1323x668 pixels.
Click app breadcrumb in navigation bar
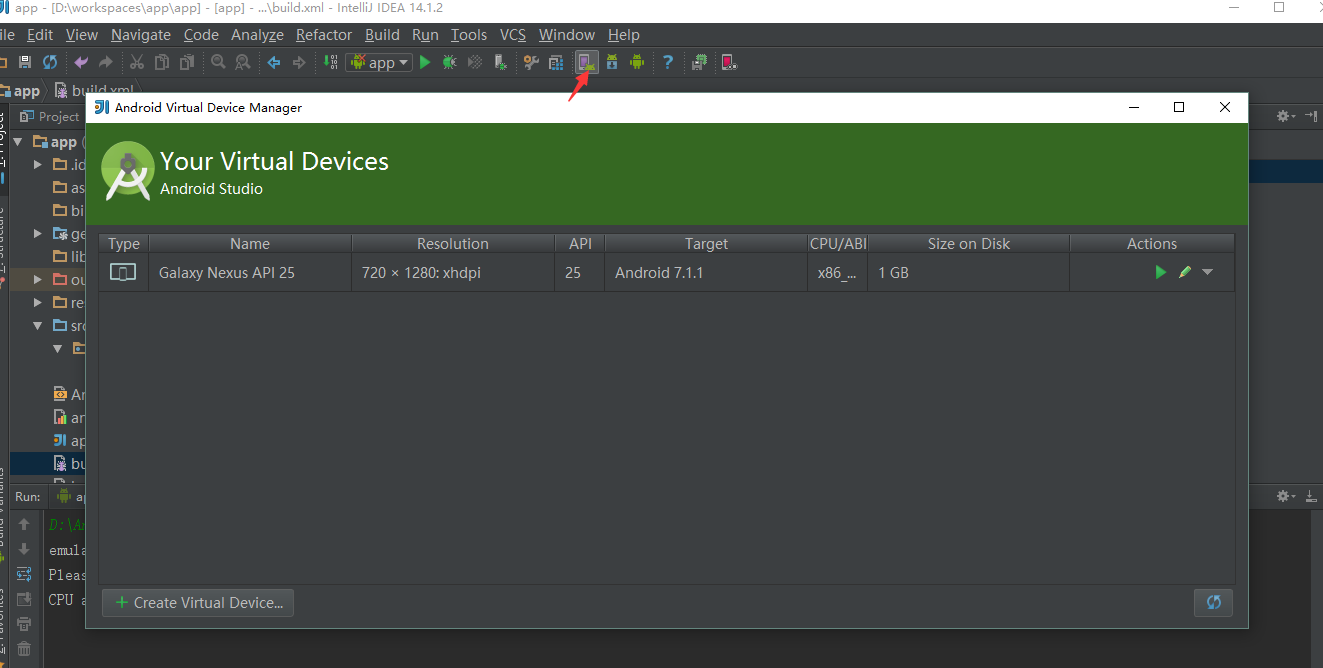pyautogui.click(x=20, y=91)
